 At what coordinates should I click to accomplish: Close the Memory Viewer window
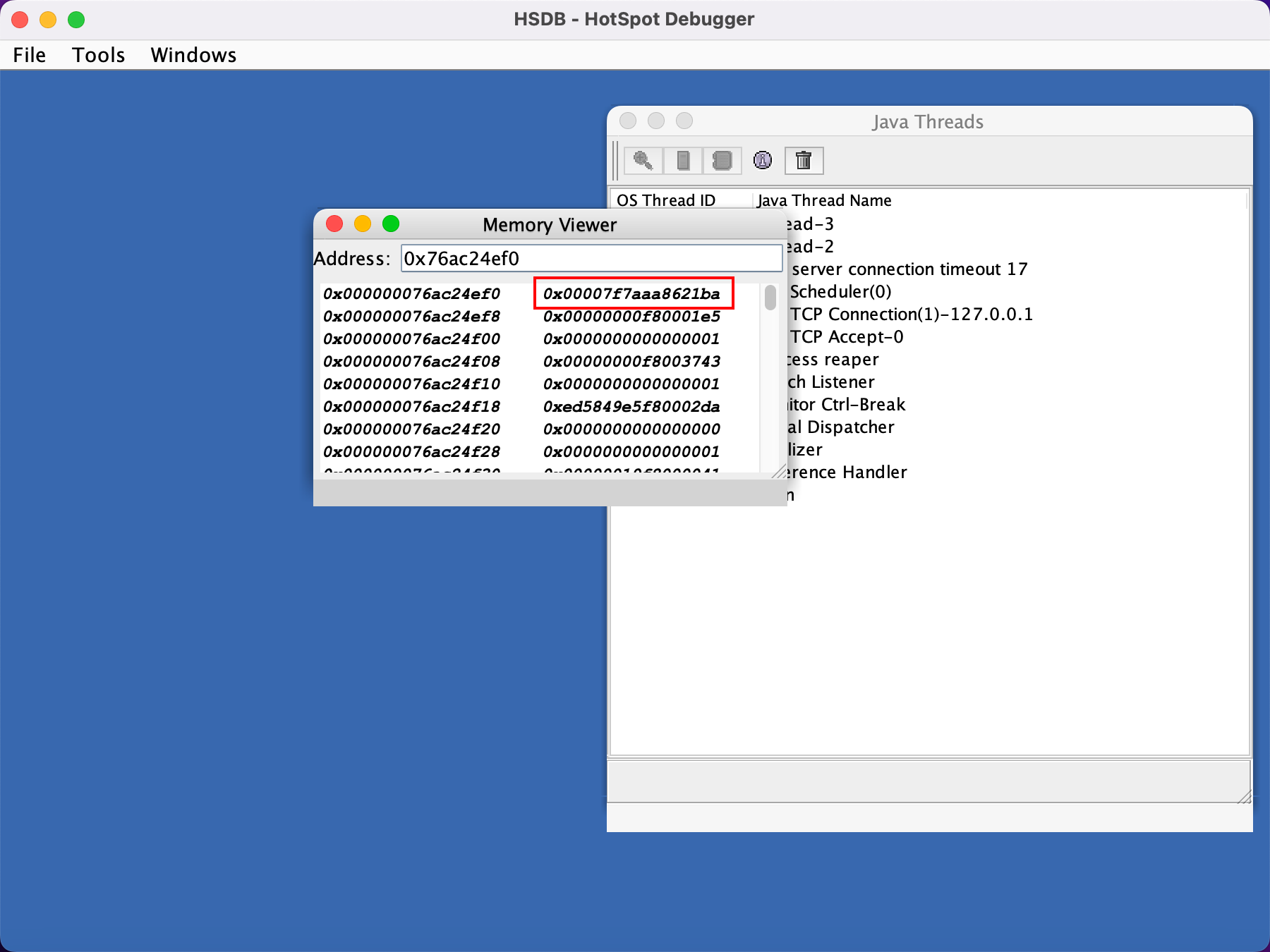click(334, 224)
